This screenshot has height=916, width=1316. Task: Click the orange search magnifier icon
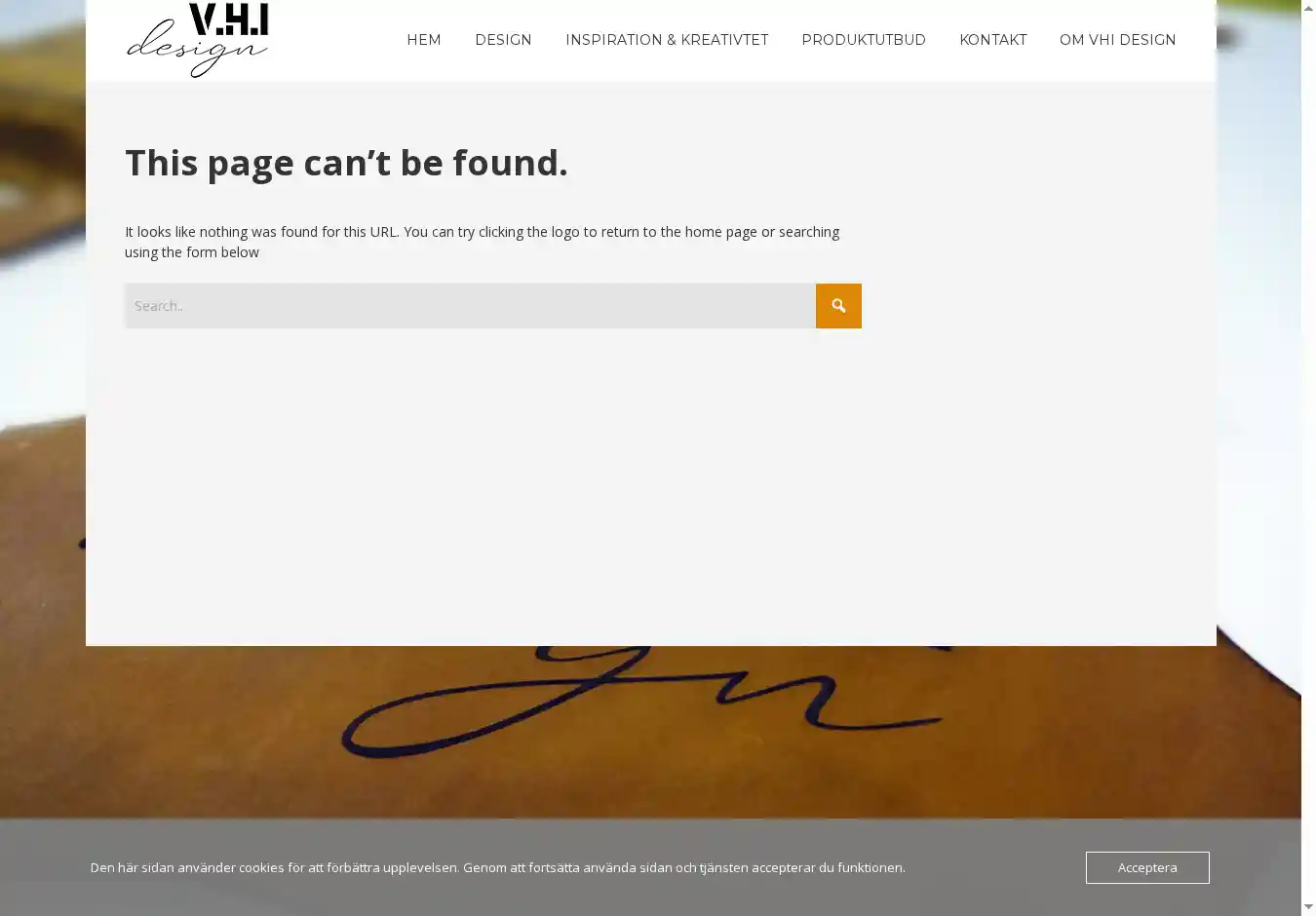point(838,306)
